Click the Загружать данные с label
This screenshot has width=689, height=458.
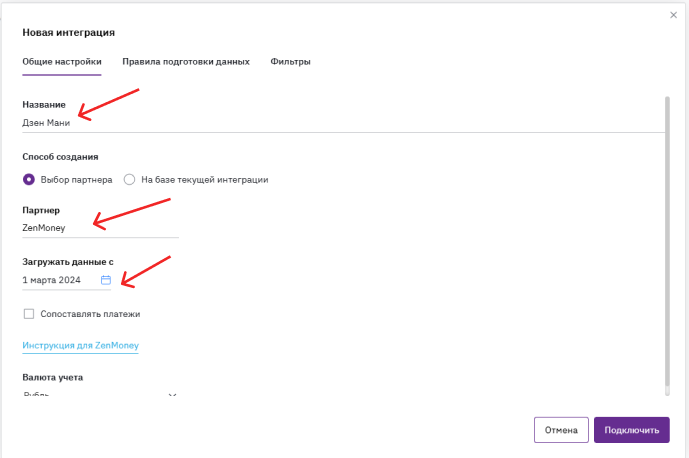point(68,262)
